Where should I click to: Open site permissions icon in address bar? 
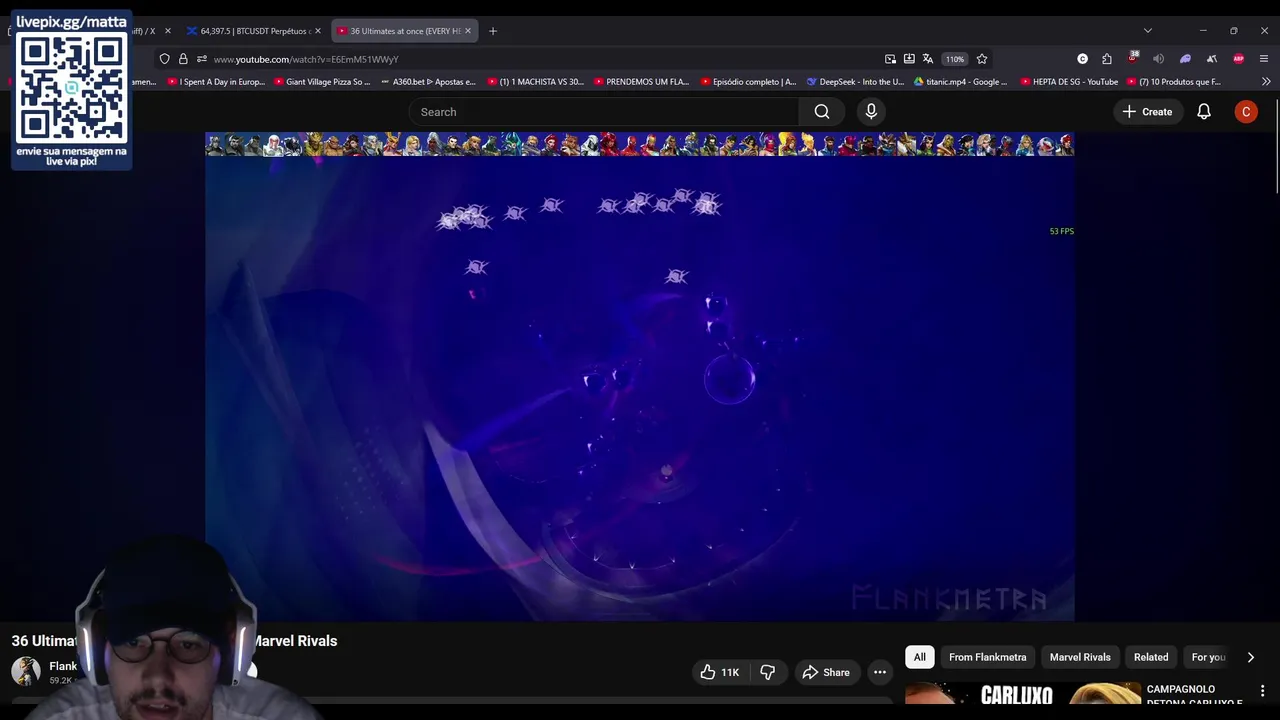(201, 59)
